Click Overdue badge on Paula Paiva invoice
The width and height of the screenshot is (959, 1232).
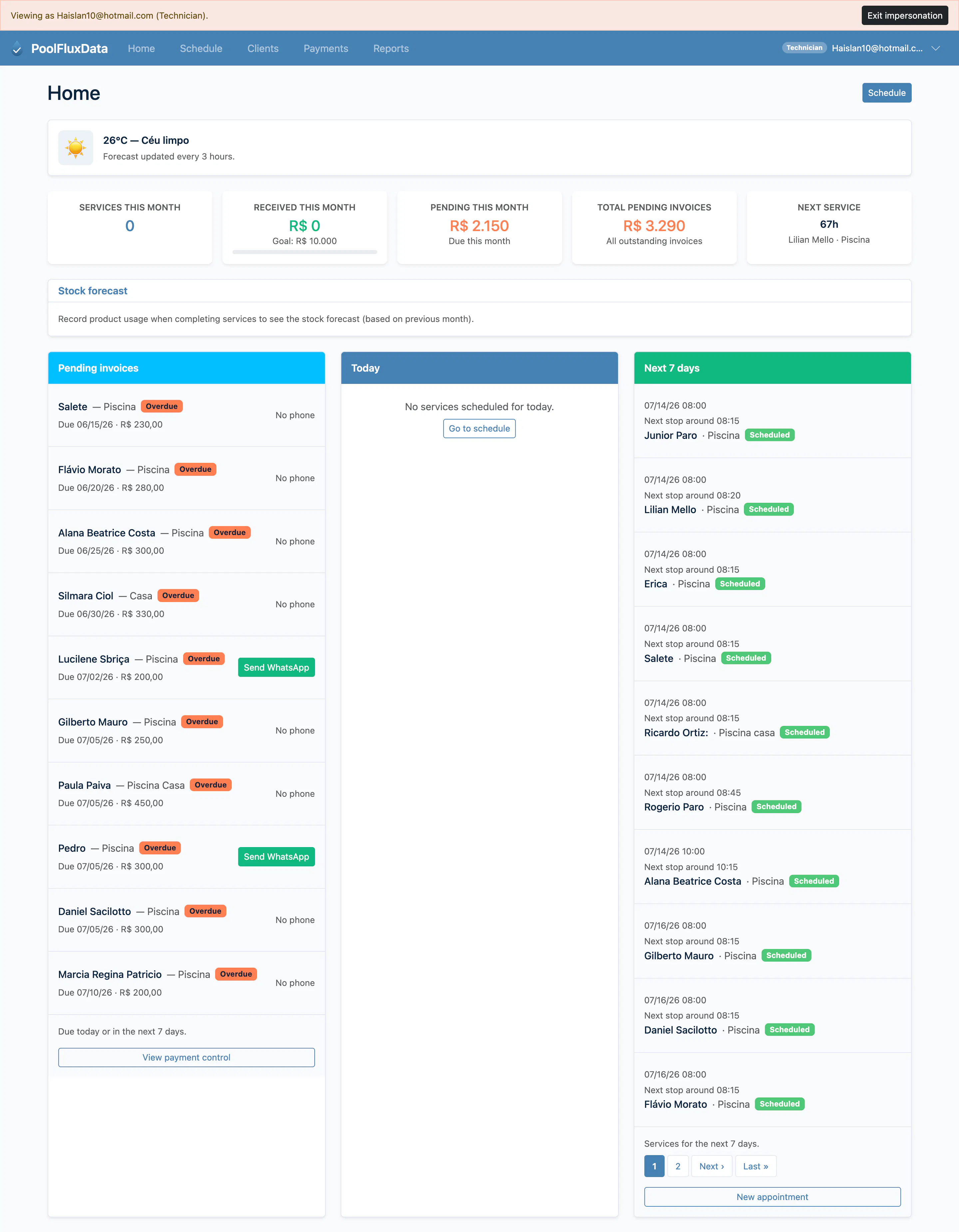pos(211,785)
